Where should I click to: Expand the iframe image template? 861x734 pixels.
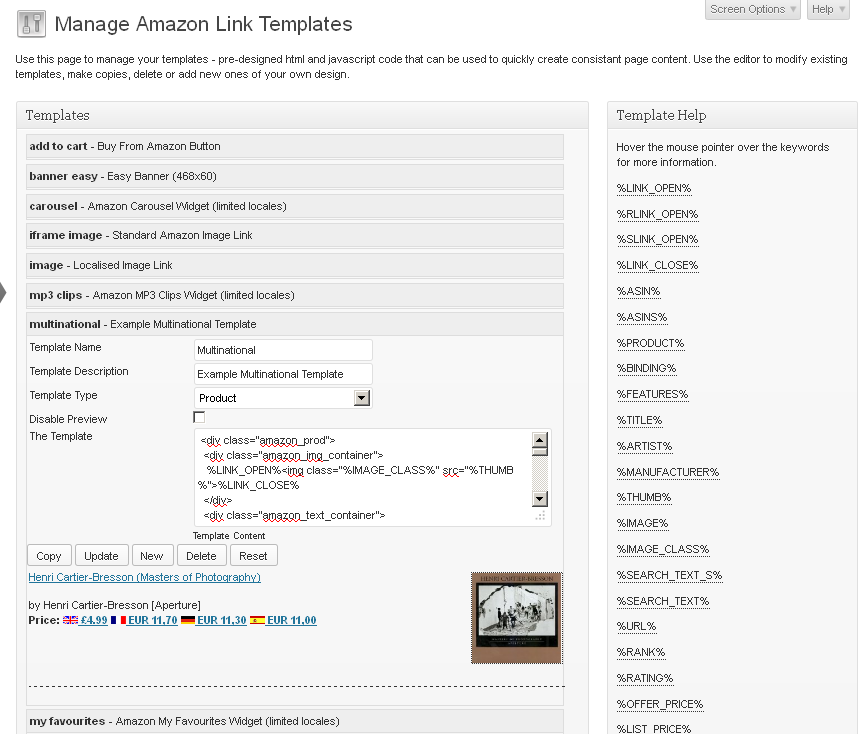click(x=295, y=236)
